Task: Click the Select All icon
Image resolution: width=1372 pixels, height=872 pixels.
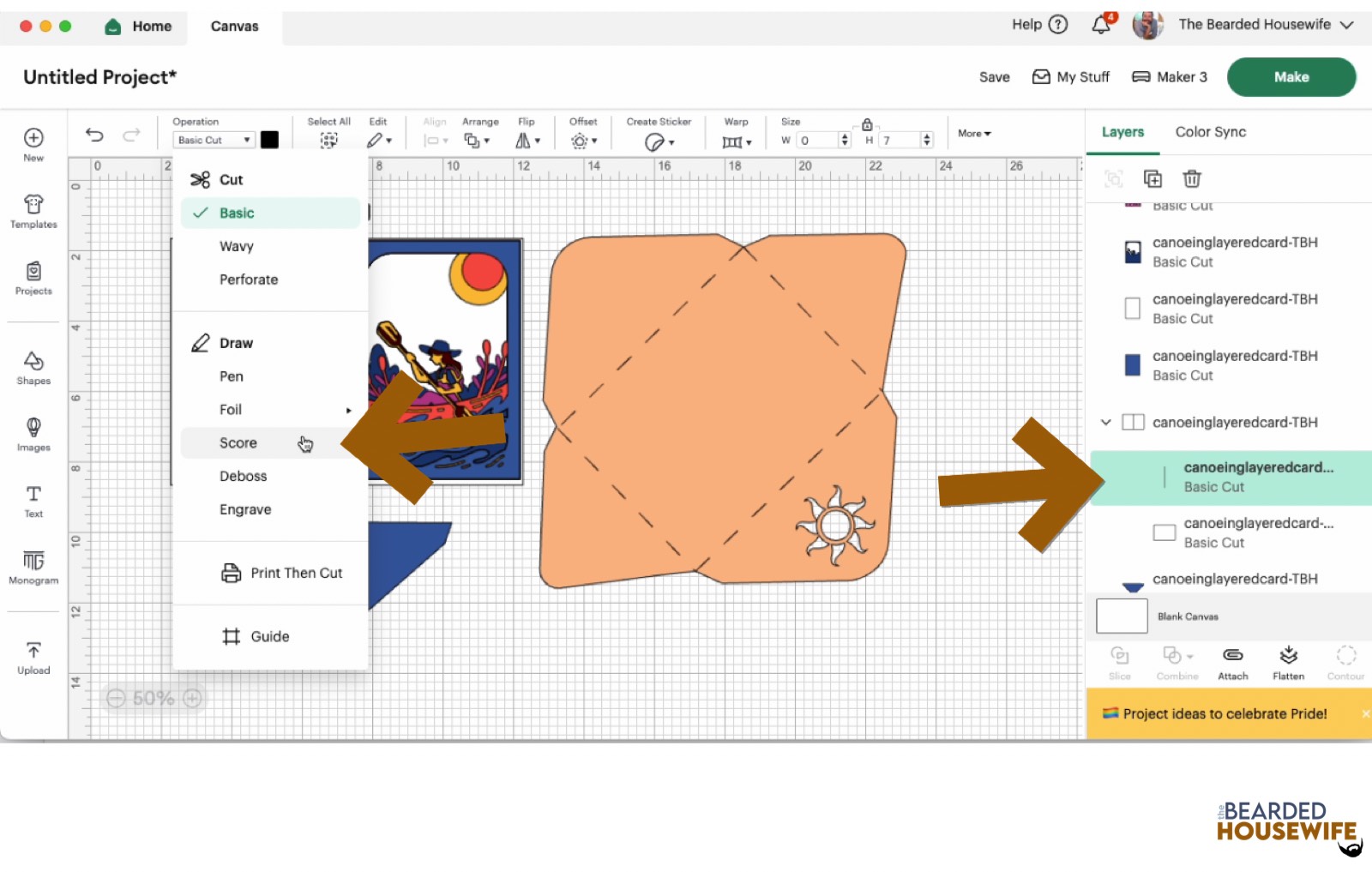Action: (328, 141)
